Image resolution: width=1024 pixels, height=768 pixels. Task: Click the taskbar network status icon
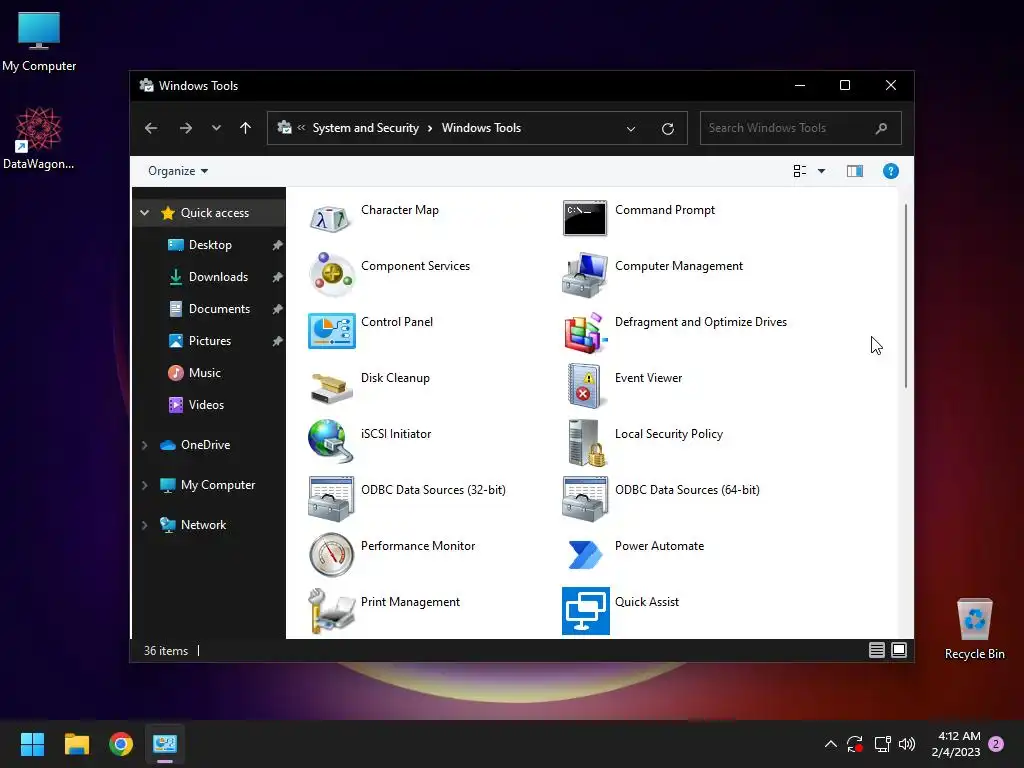point(882,744)
